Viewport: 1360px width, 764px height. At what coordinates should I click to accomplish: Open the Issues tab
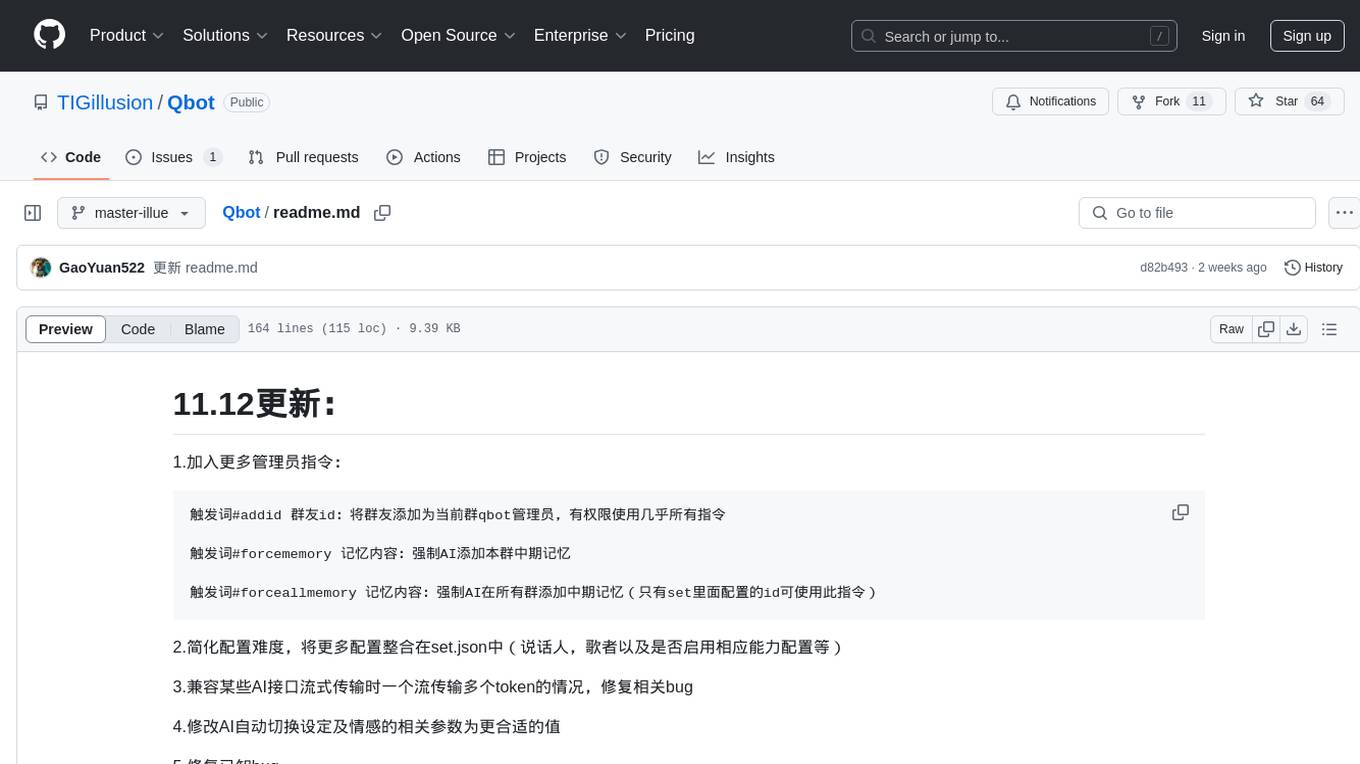point(173,157)
